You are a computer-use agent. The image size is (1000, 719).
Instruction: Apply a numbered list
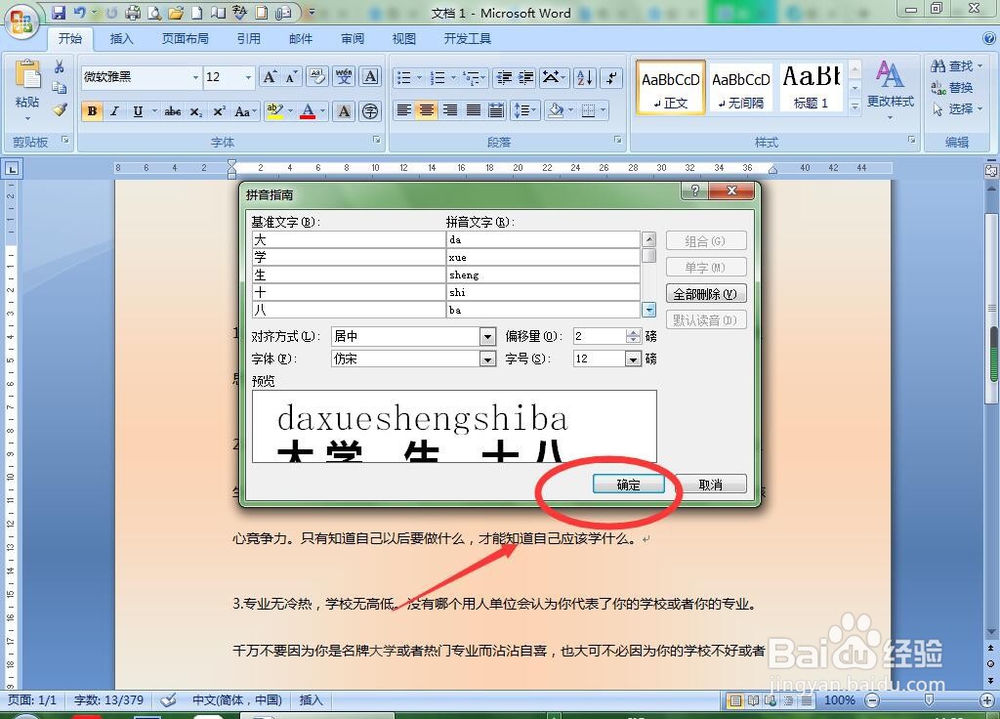tap(438, 78)
